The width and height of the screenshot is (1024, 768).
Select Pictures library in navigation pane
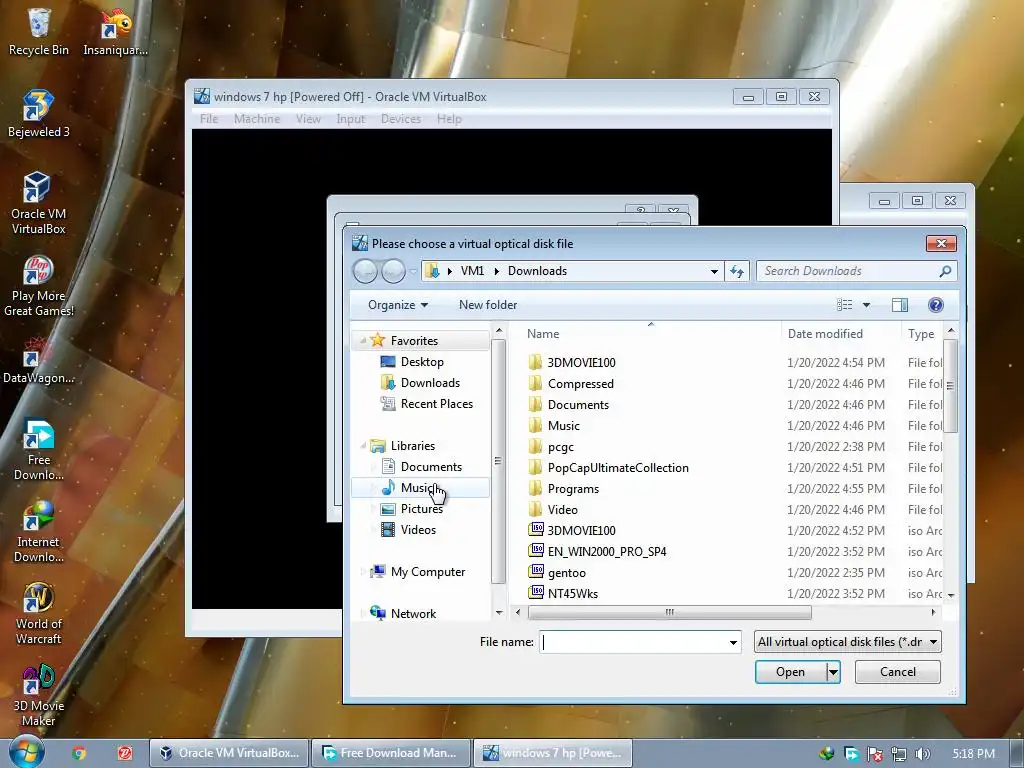421,509
